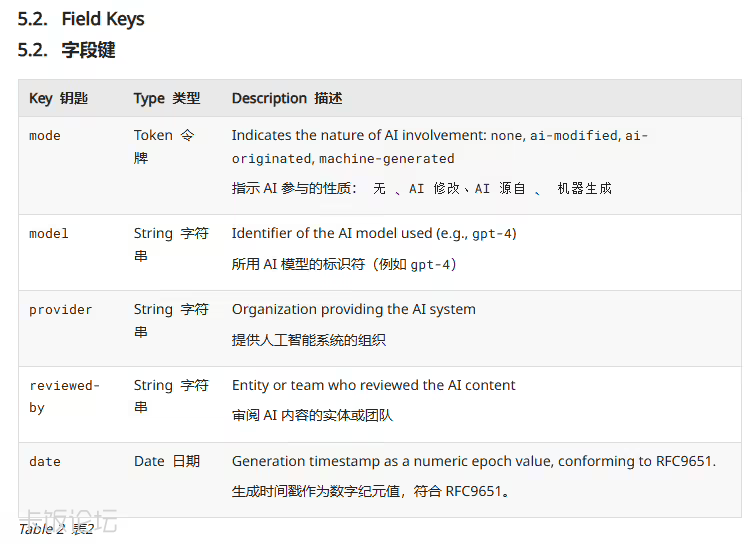Screen dimensions: 749x544
Task: Click the Chinese description in the reviewed-by row
Action: coord(313,415)
